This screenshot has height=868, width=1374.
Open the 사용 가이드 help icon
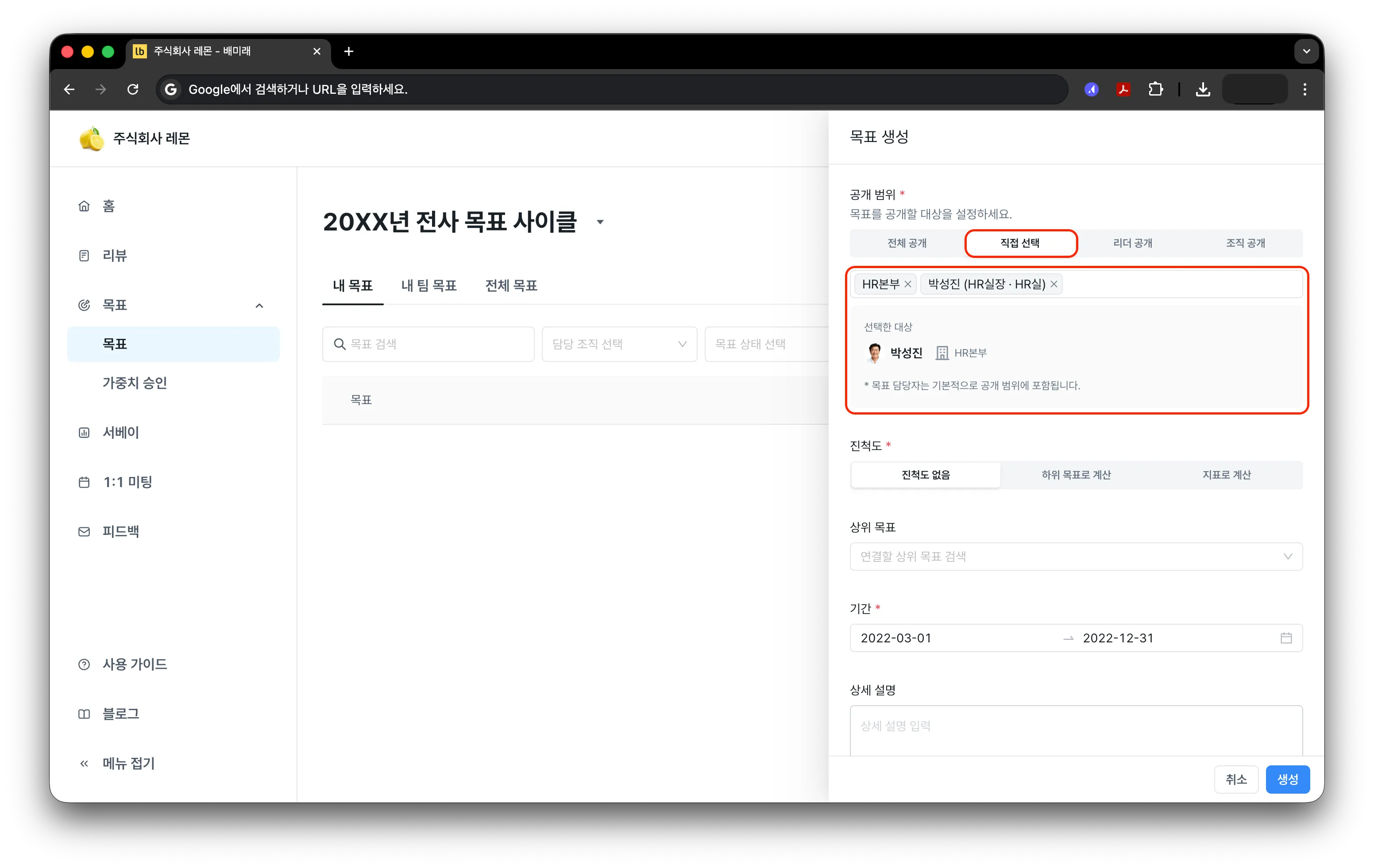(x=84, y=664)
